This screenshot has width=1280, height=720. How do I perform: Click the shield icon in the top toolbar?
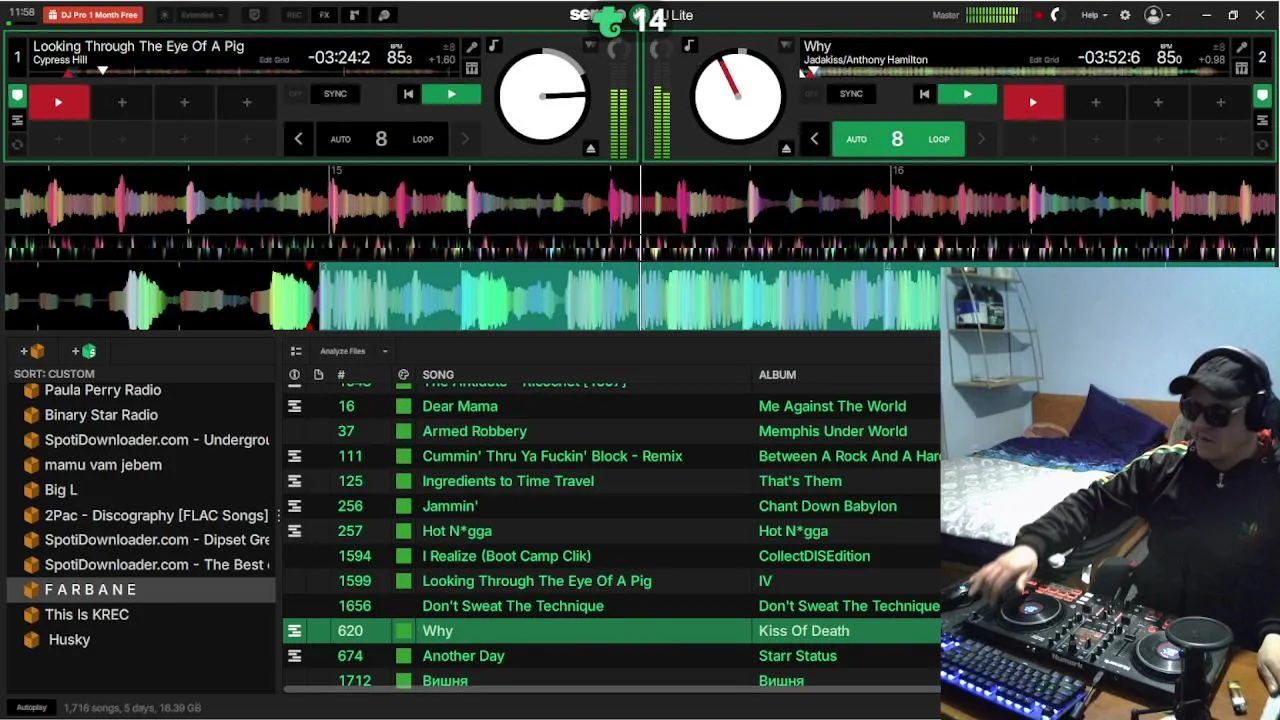coord(254,15)
